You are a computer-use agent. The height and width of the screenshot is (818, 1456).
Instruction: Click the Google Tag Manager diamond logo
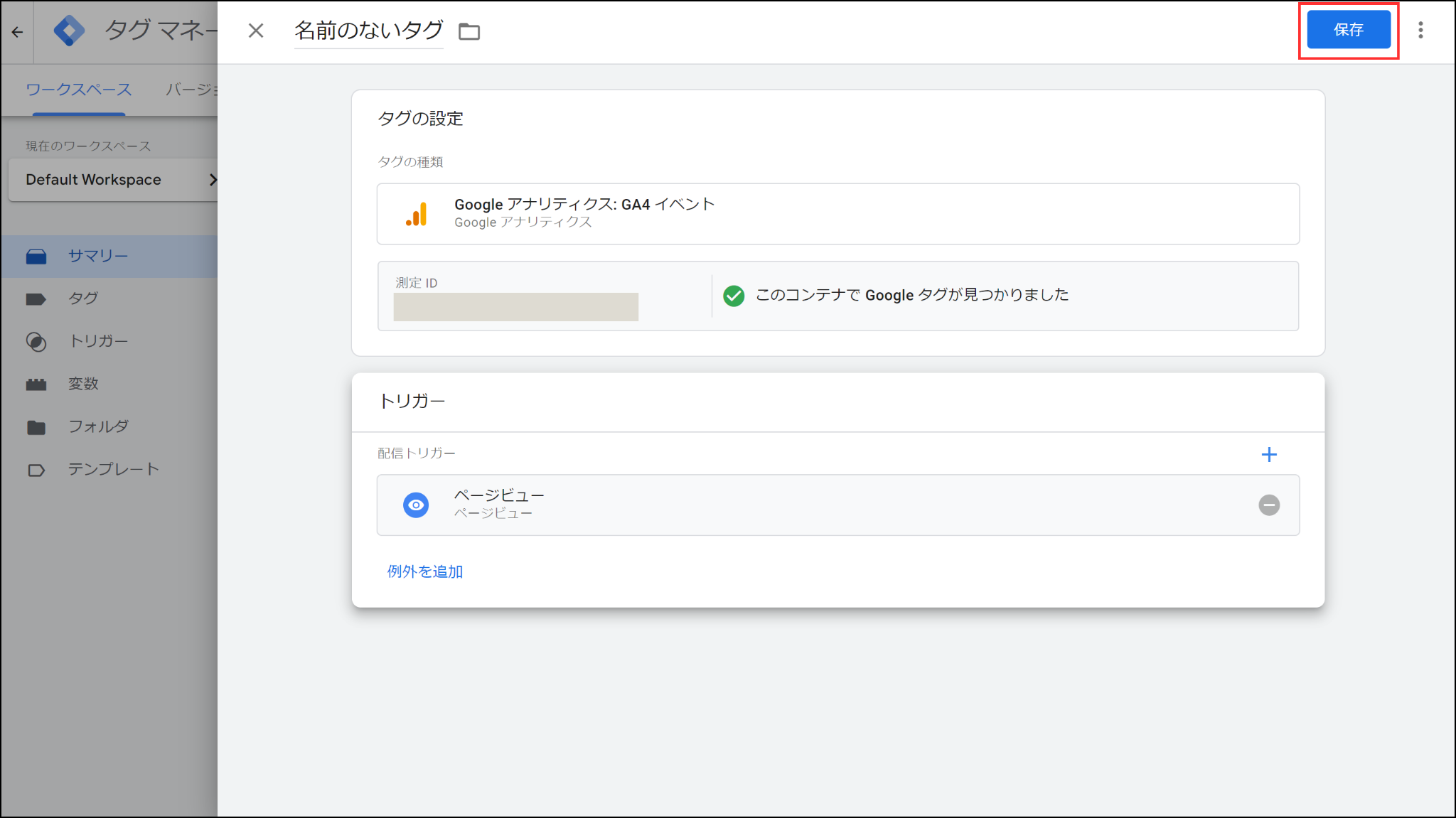pos(69,31)
